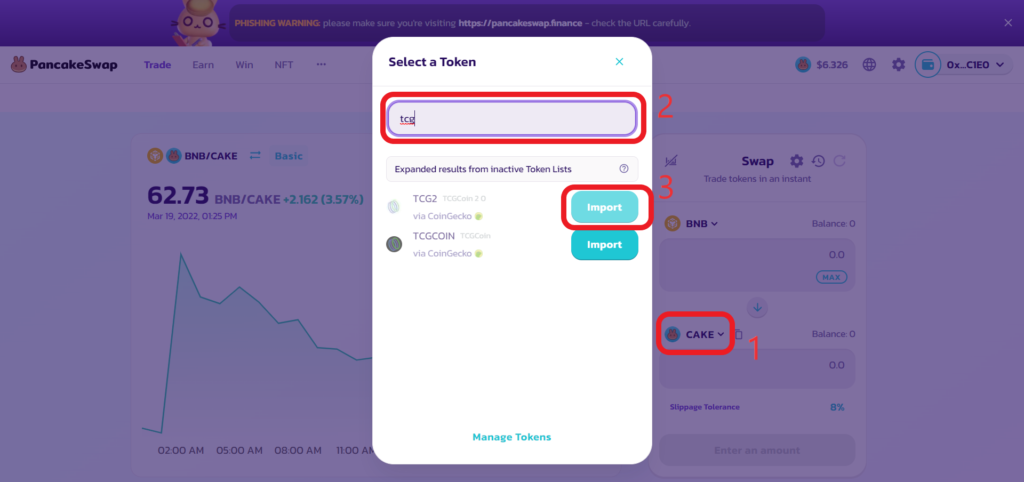Click the token search input field
1024x482 pixels.
coord(512,119)
